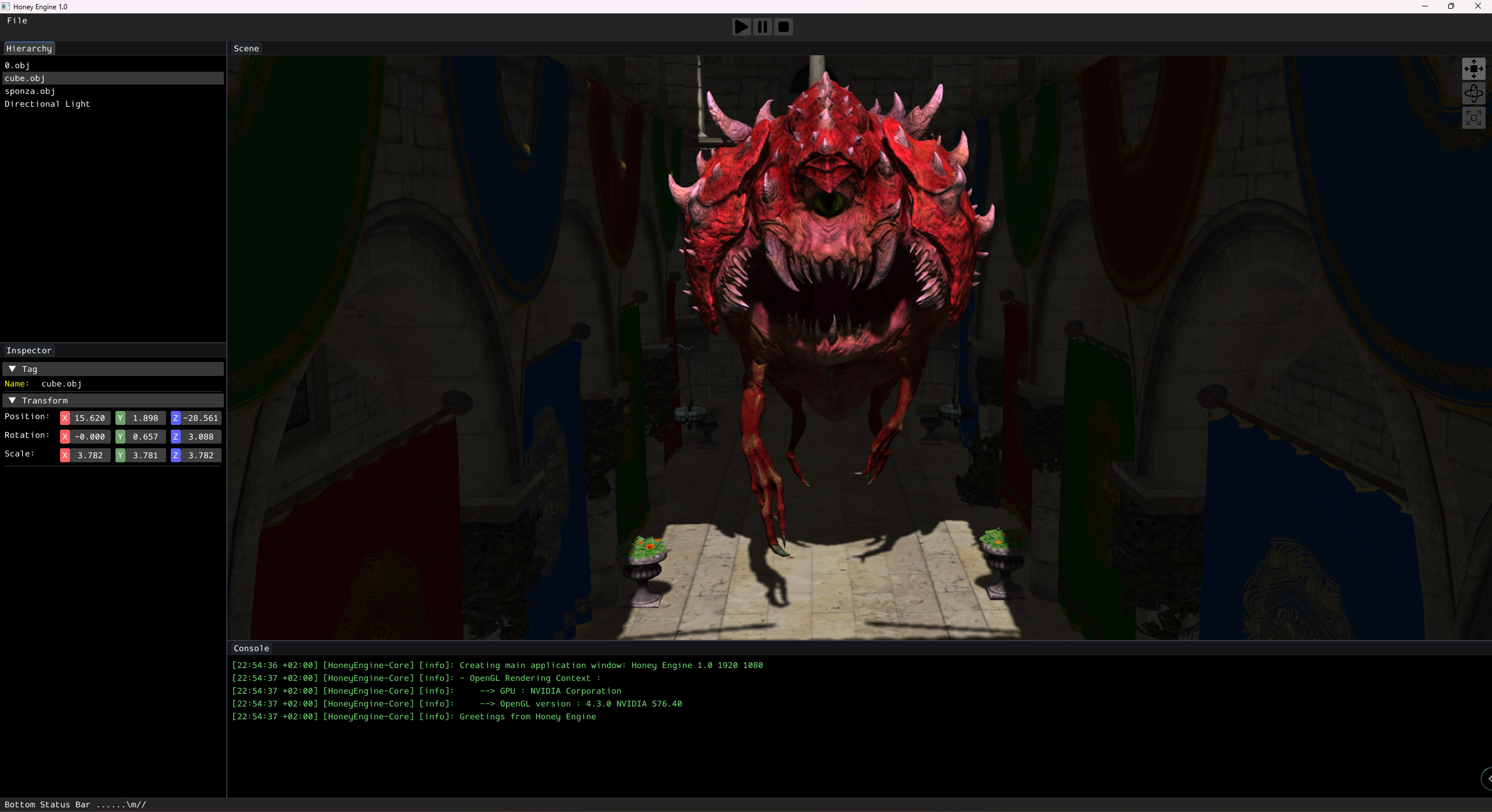Viewport: 1492px width, 812px height.
Task: Switch to the Scene tab
Action: click(x=246, y=48)
